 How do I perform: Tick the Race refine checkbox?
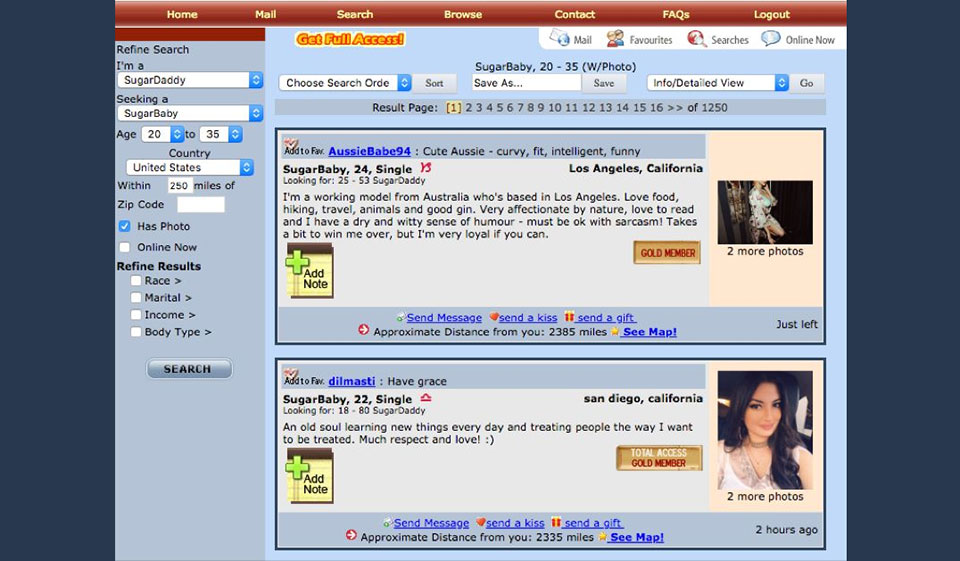pos(136,281)
